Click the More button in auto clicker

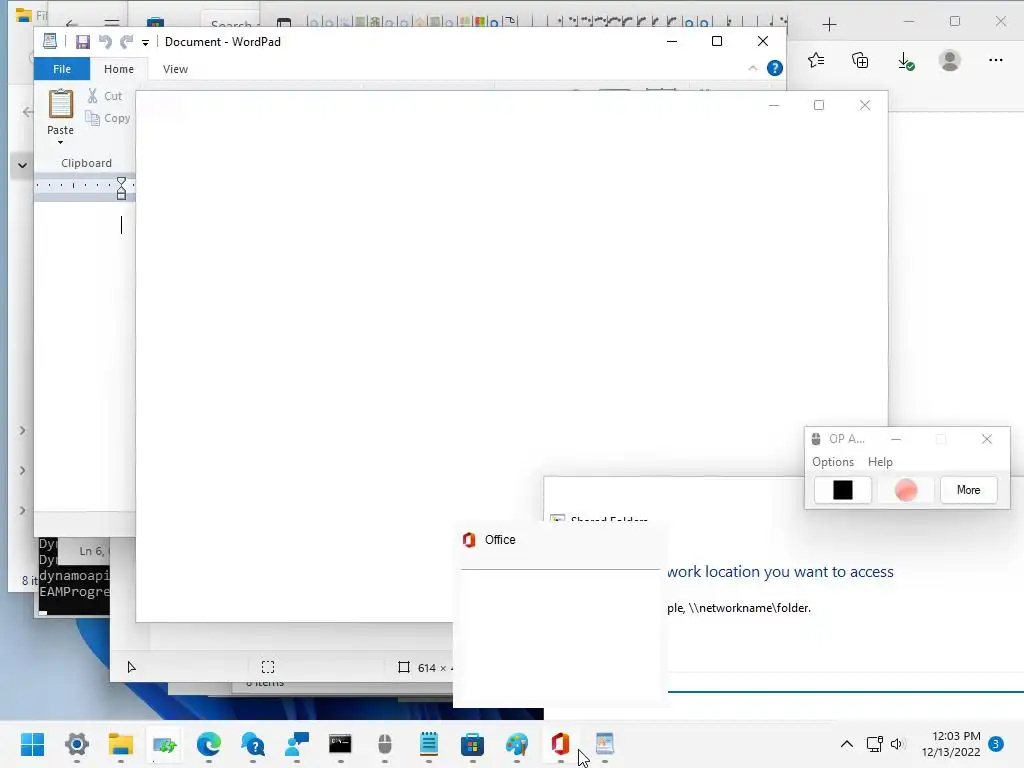coord(968,490)
